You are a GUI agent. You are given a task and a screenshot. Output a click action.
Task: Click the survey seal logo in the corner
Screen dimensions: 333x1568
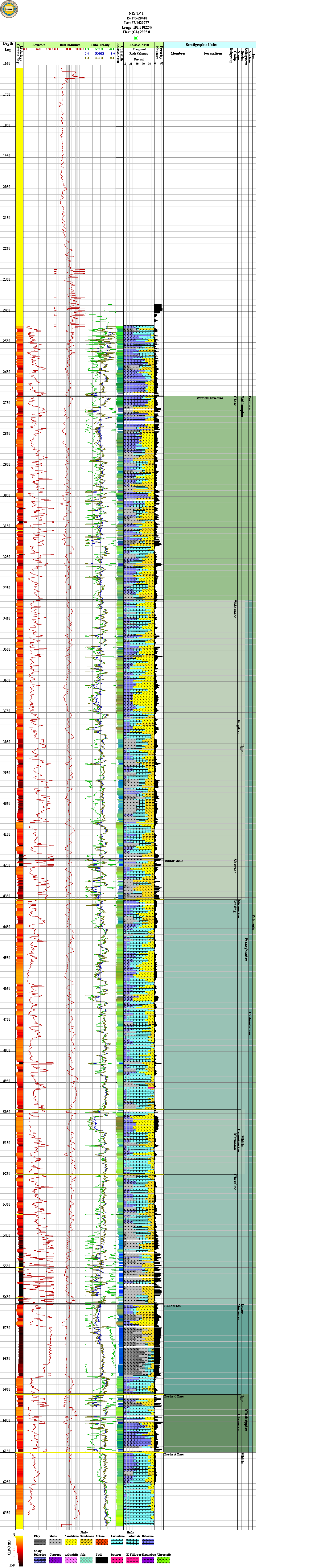10,9
